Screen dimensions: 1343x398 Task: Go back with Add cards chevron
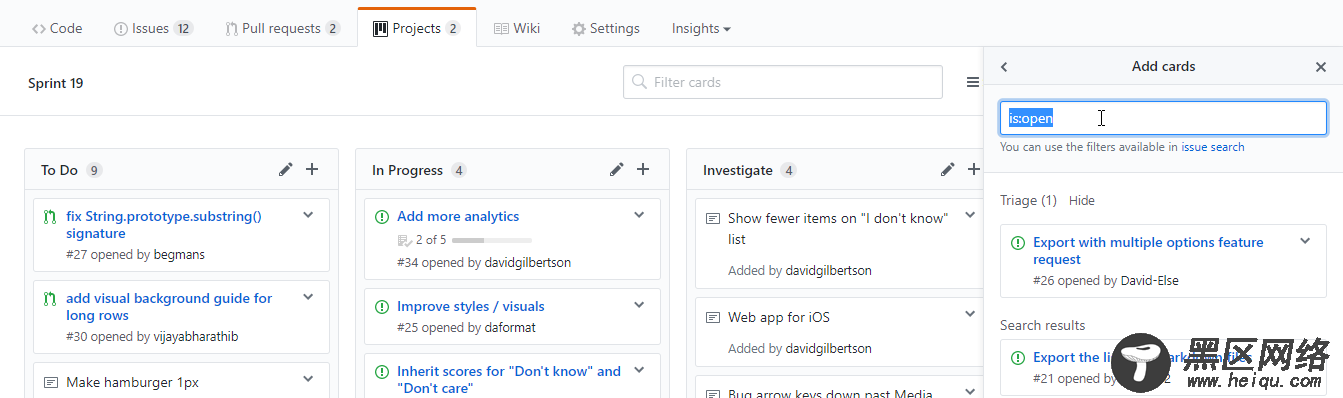1004,66
